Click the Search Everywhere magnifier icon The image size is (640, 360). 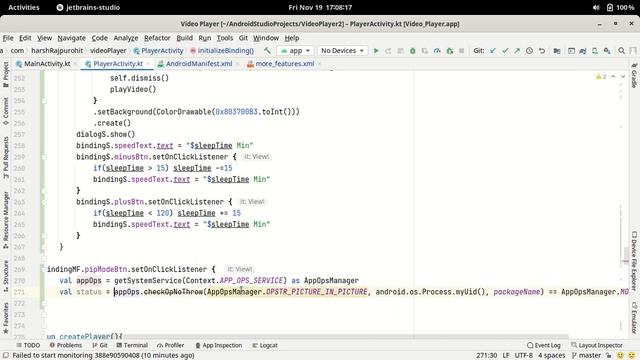[621, 51]
